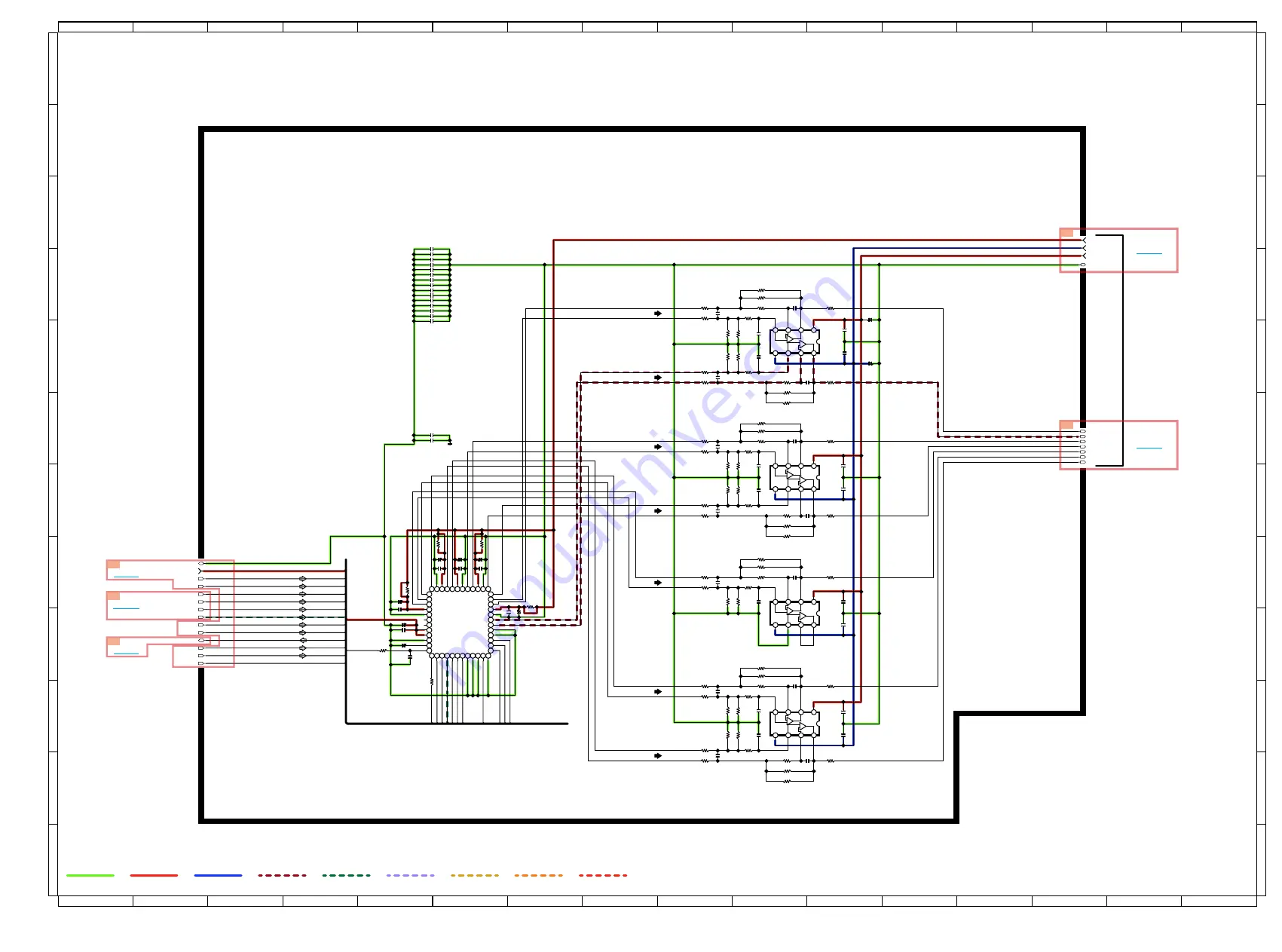This screenshot has width=1282, height=952.
Task: Click orange corner tag of upper-right connector box
Action: (1066, 233)
